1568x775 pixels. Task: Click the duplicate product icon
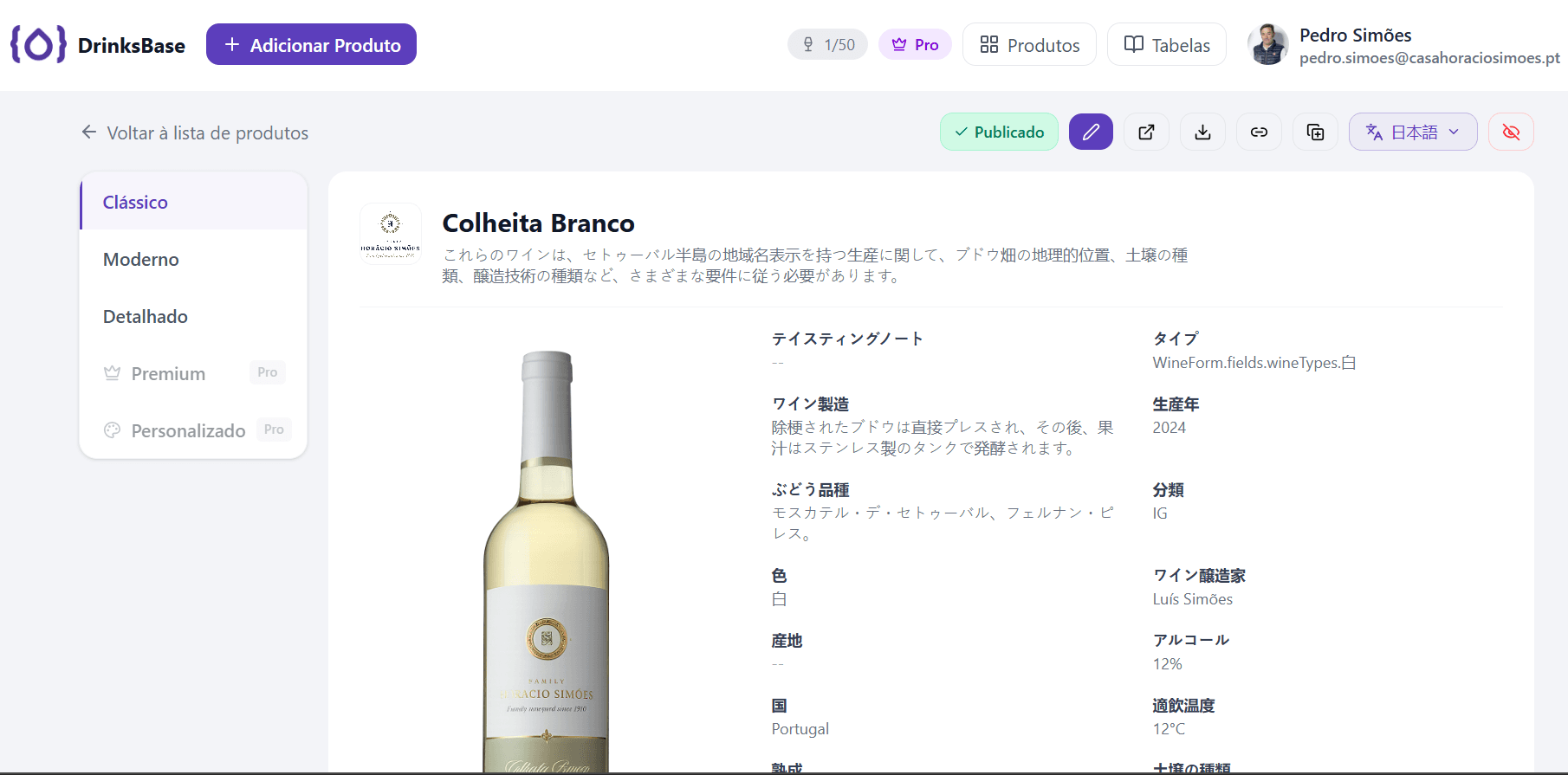coord(1315,132)
